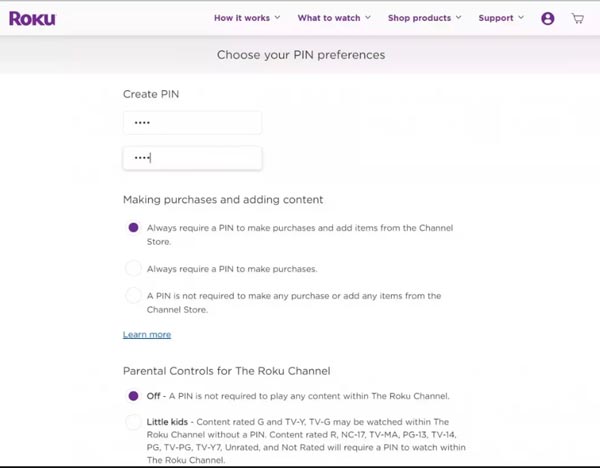Select parental controls Off option
600x468 pixels.
[134, 396]
